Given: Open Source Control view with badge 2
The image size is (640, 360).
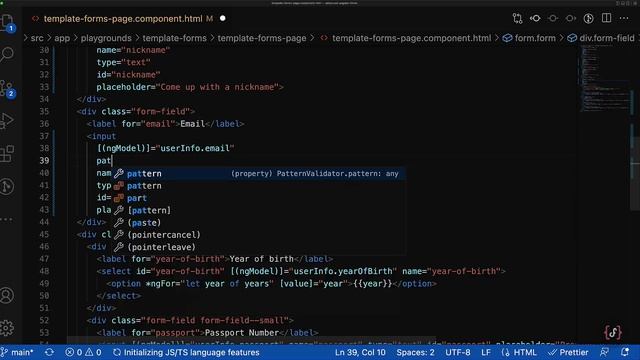Looking at the screenshot, I should [7, 88].
